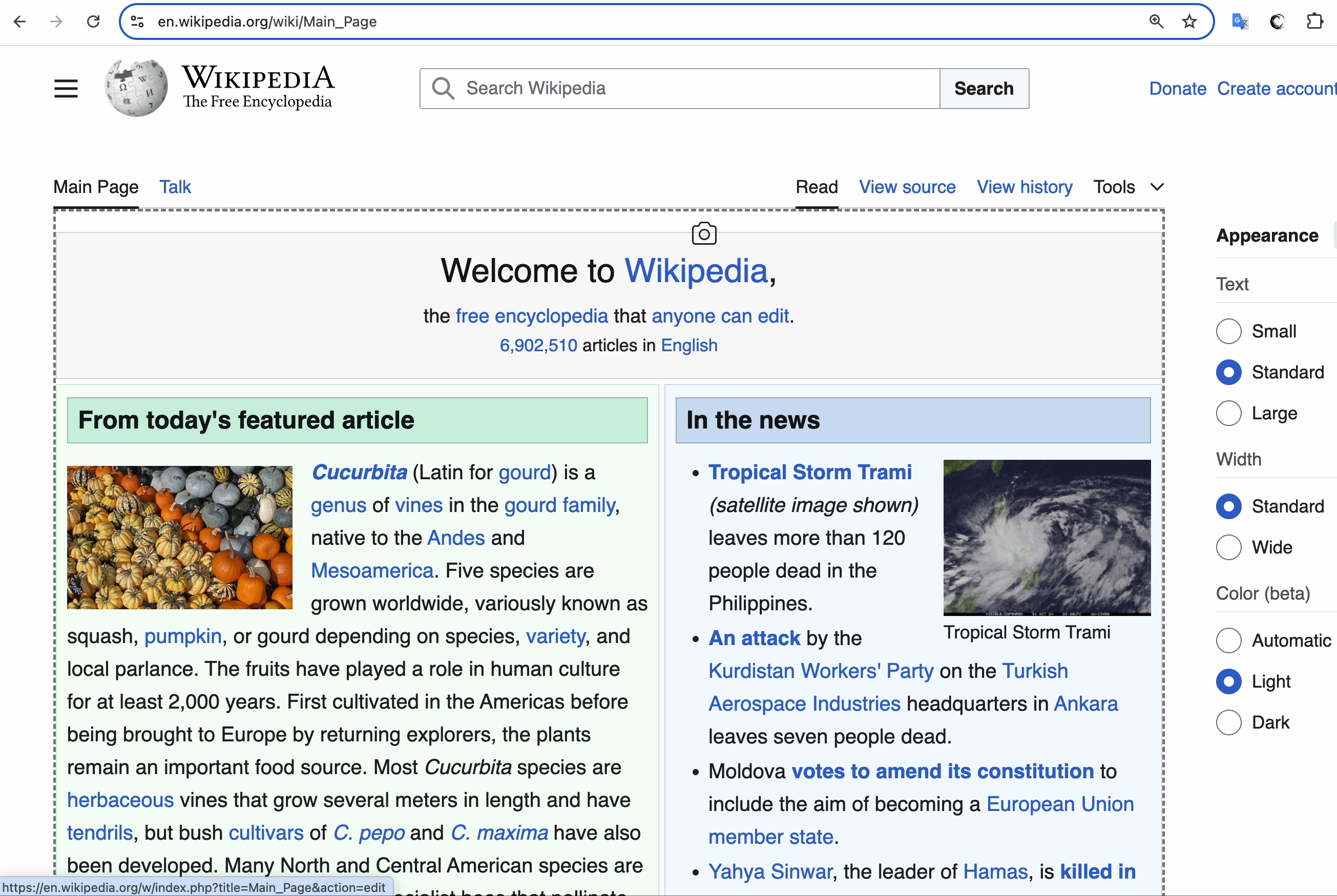The width and height of the screenshot is (1337, 896).
Task: Go forward with the browser forward arrow
Action: [56, 22]
